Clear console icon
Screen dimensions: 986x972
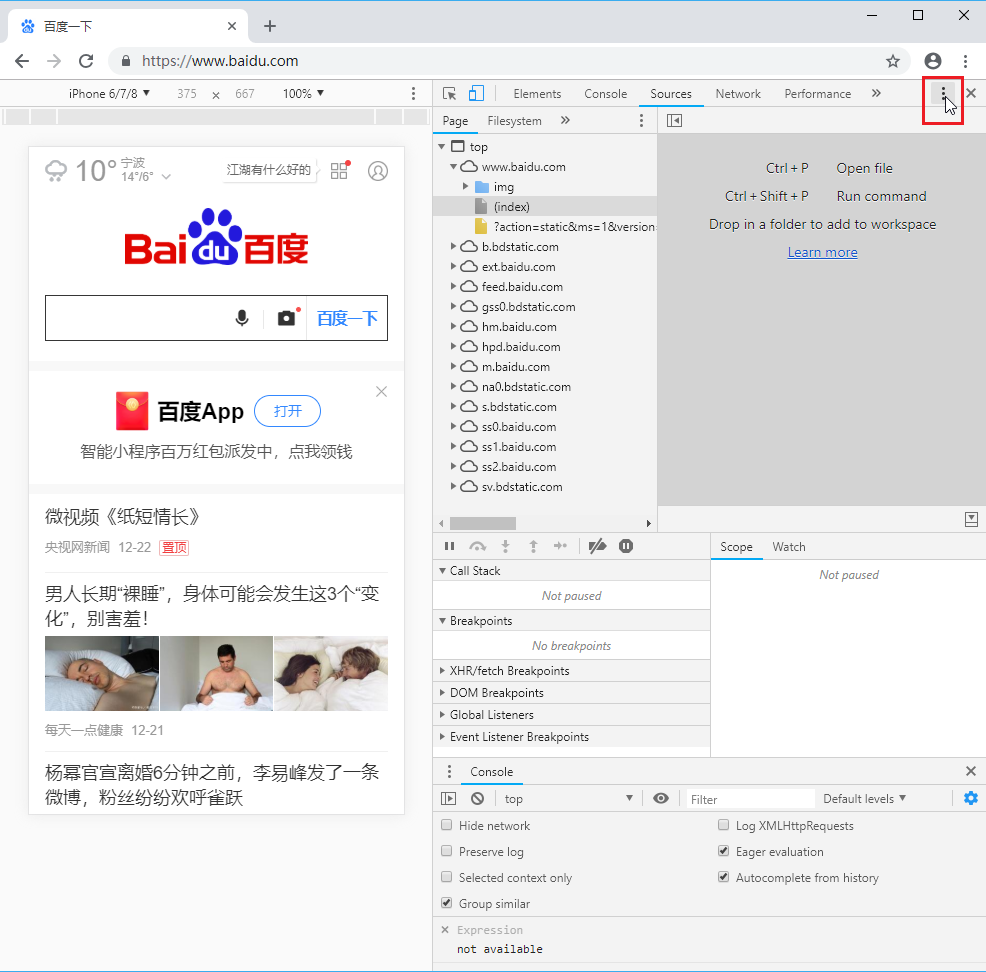(x=477, y=798)
